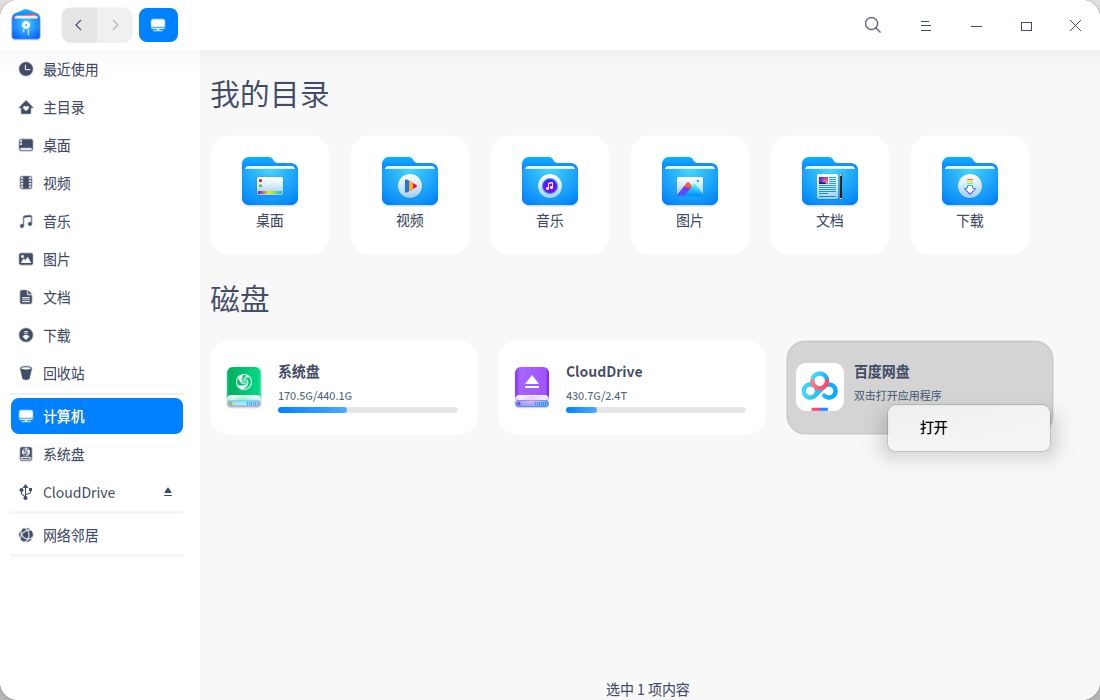Screen dimensions: 1100x700
Task: Select the CloudDrive disk card
Action: pos(631,387)
